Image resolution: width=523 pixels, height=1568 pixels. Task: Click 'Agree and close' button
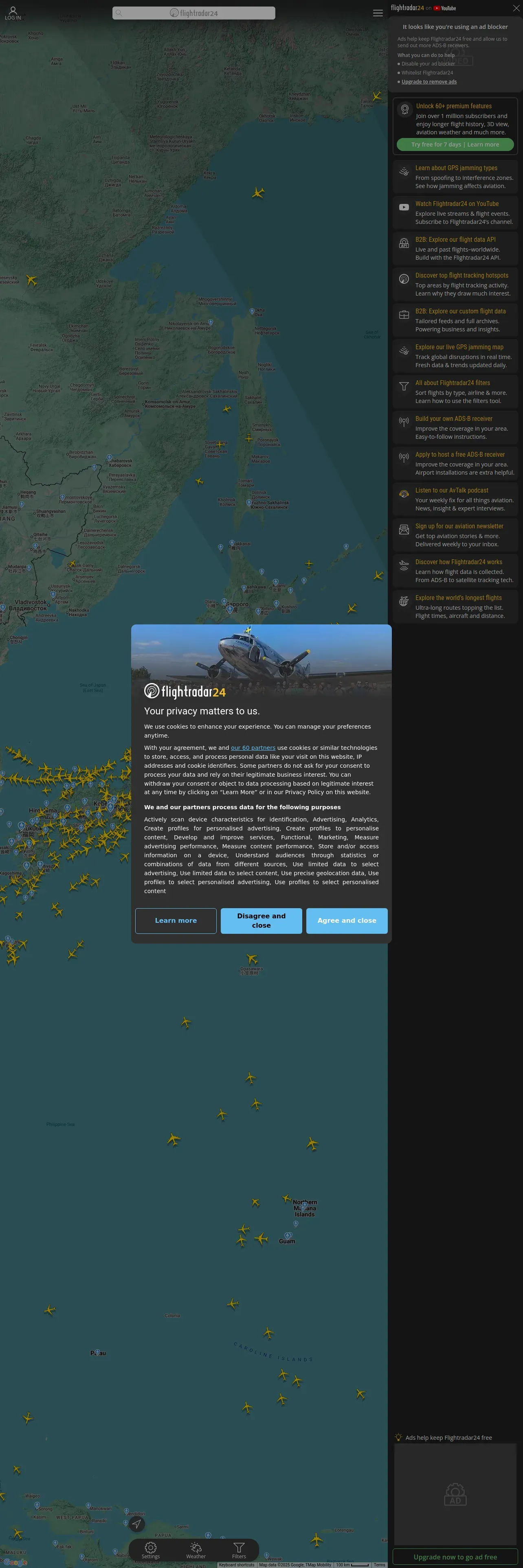pos(347,921)
